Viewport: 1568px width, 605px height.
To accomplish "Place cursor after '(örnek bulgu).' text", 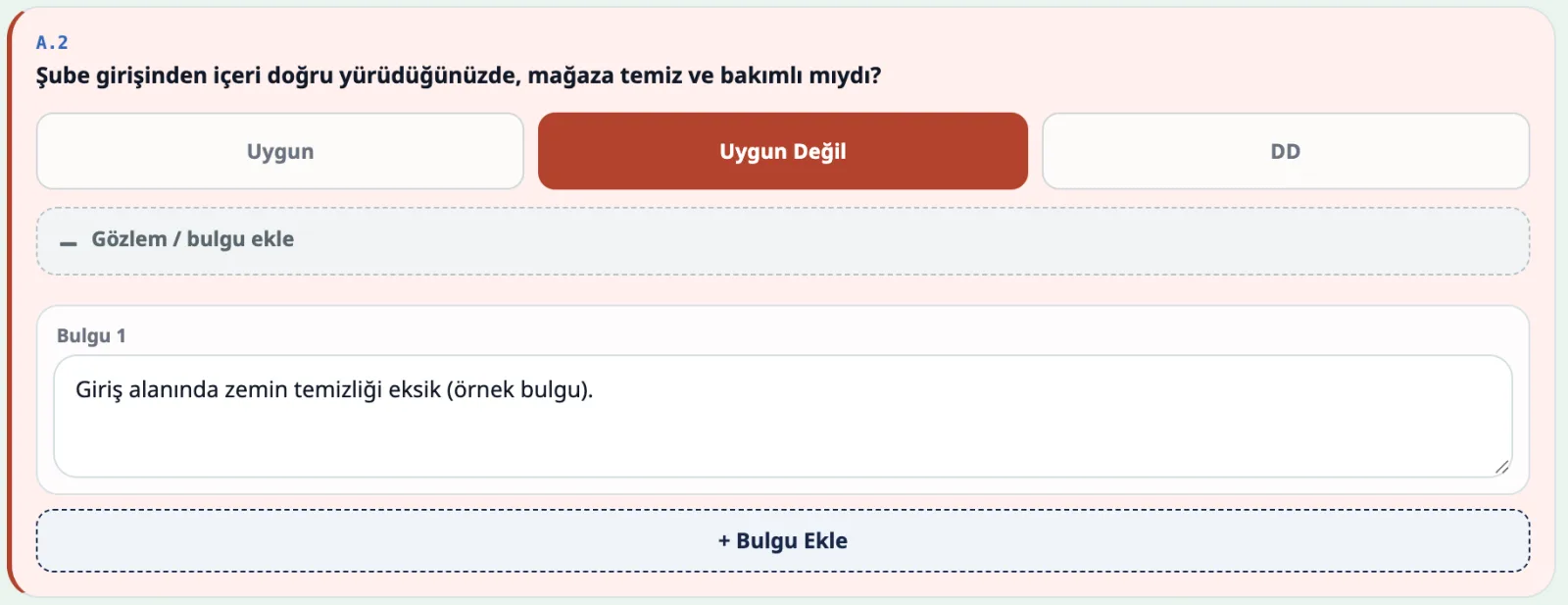I will pos(596,389).
